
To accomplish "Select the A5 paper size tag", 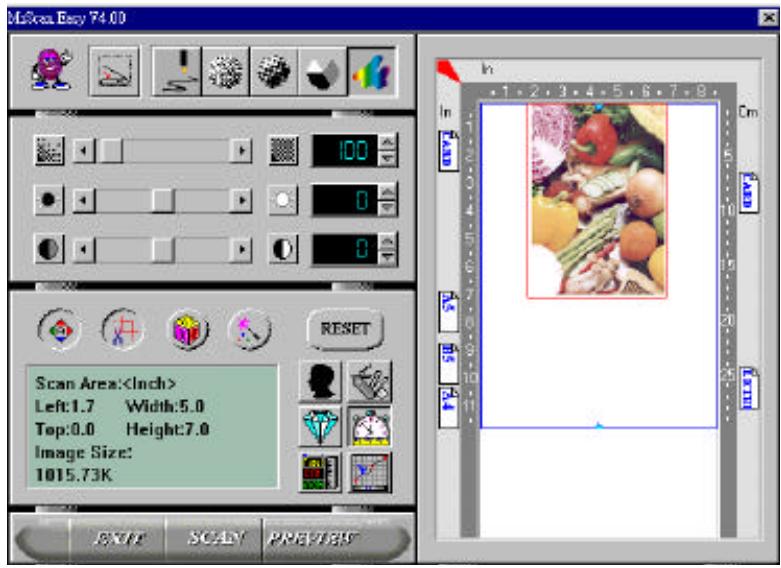I will [448, 311].
